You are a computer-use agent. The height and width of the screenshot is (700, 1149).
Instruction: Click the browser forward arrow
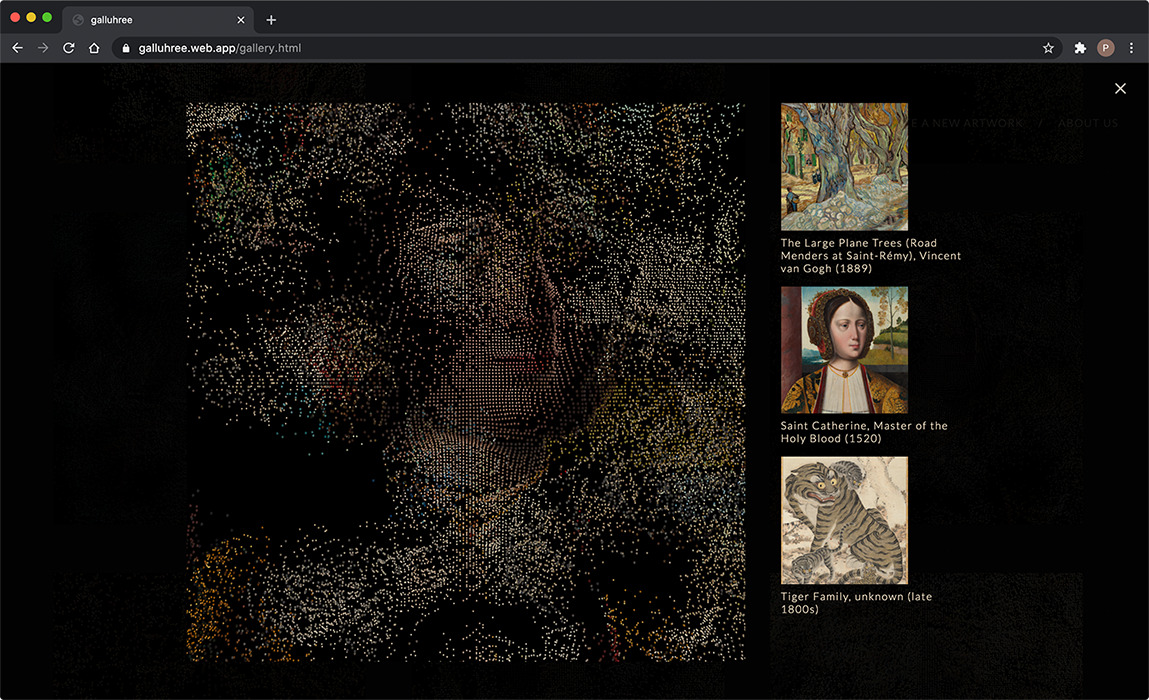click(x=43, y=48)
